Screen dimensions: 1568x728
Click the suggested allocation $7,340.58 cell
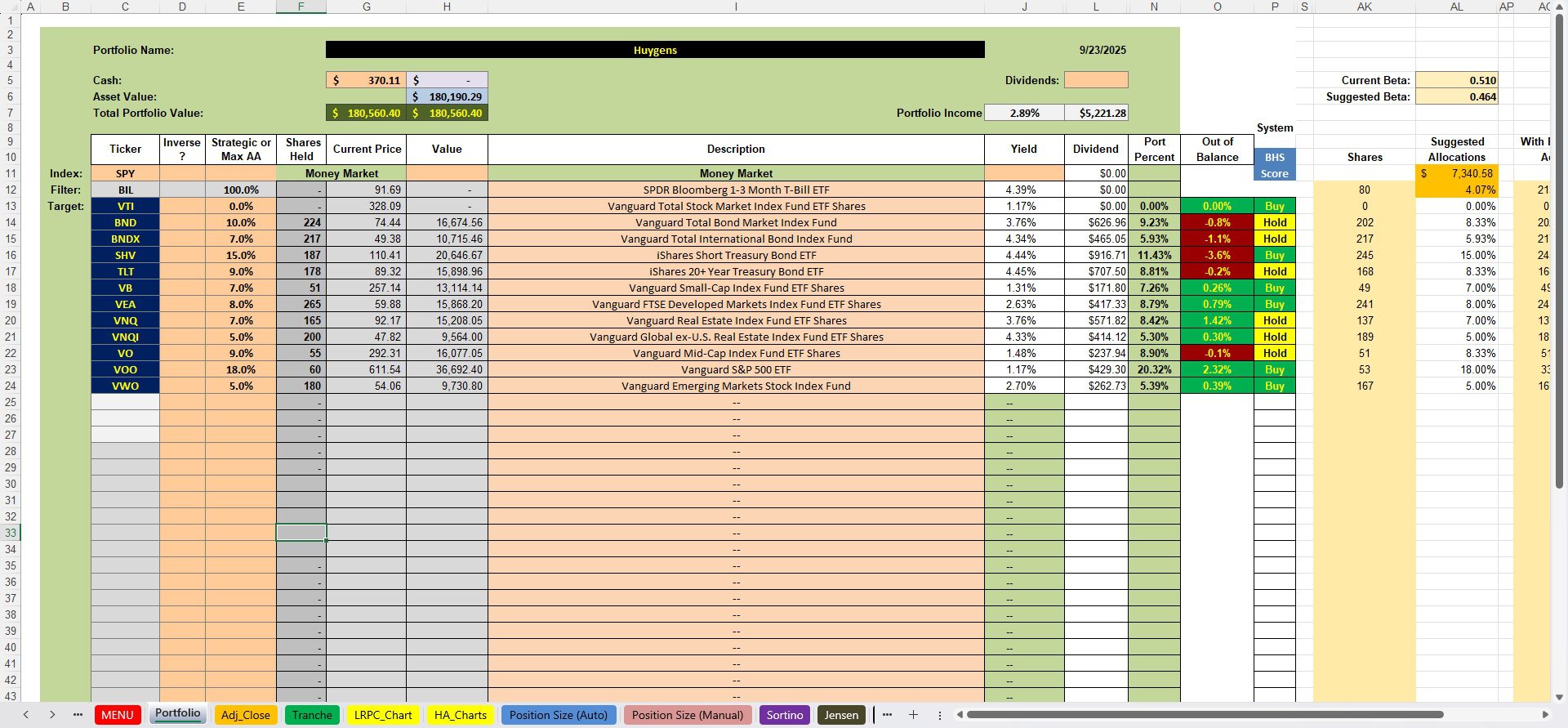coord(1457,173)
